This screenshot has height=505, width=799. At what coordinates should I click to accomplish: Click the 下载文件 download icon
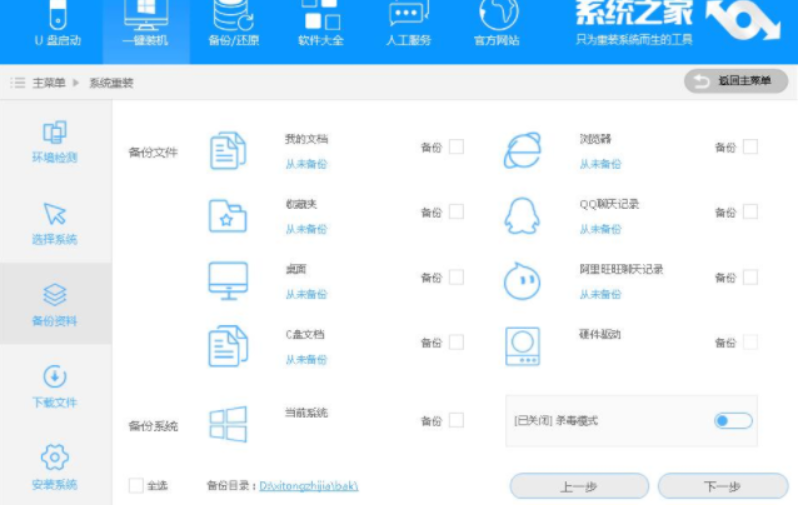(x=55, y=377)
